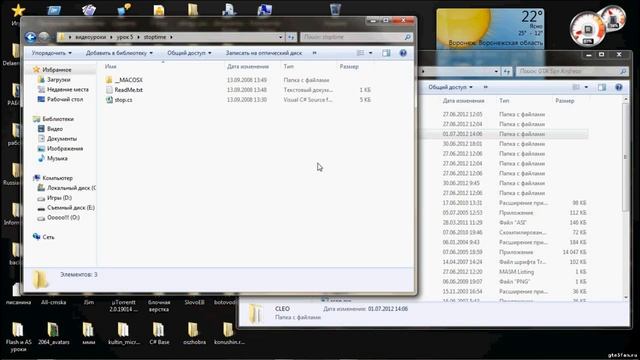Sort by Тип column in front window
Image resolution: width=640 pixels, height=360 pixels.
289,67
